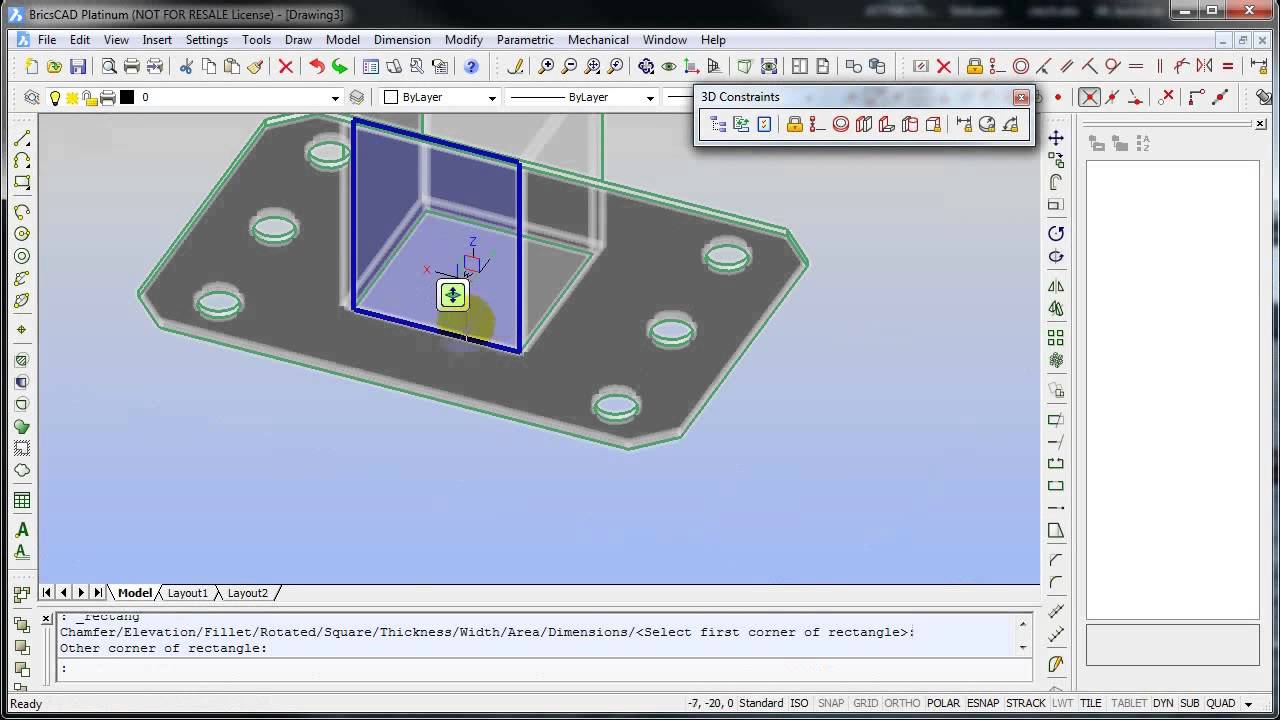The height and width of the screenshot is (720, 1280).
Task: Redo with the green arrow icon
Action: tap(340, 67)
